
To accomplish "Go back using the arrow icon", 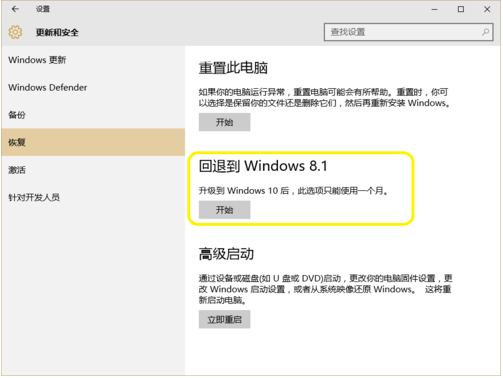I will tap(15, 9).
